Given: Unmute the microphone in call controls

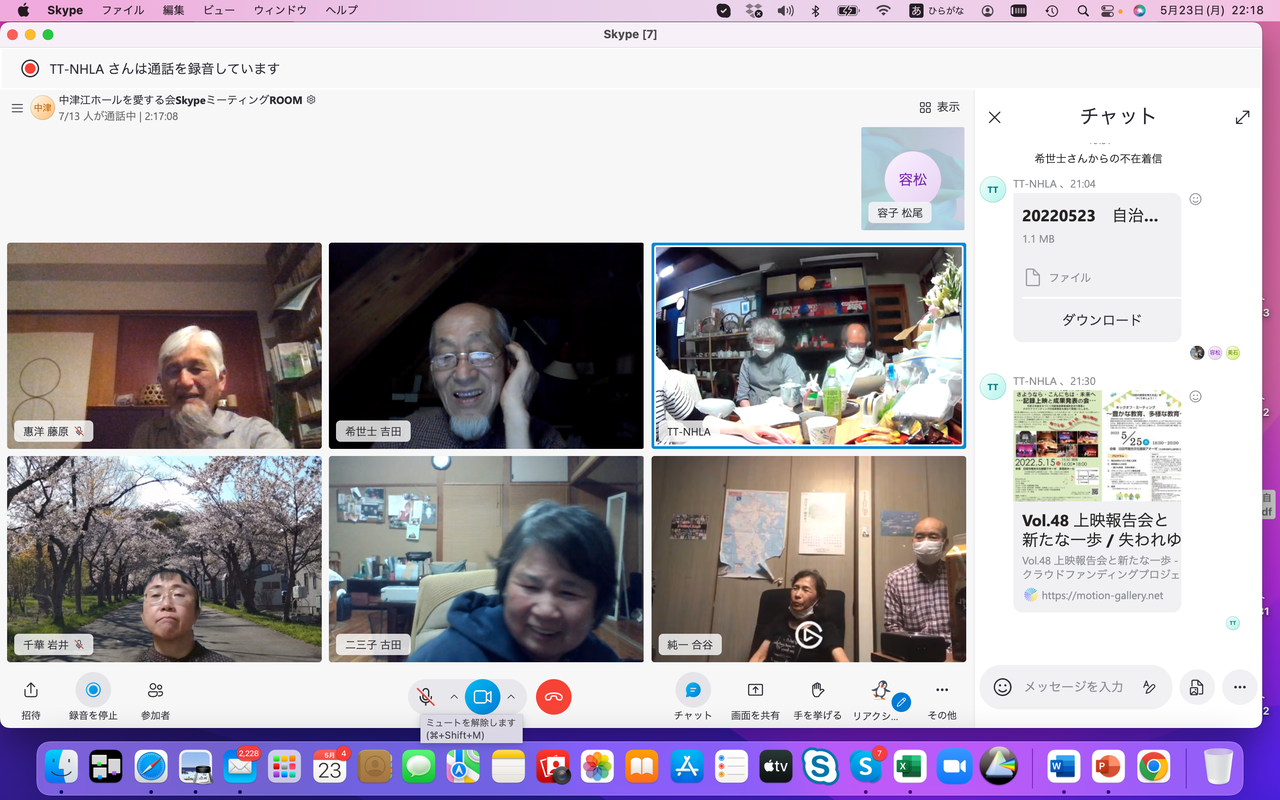Looking at the screenshot, I should (x=426, y=696).
